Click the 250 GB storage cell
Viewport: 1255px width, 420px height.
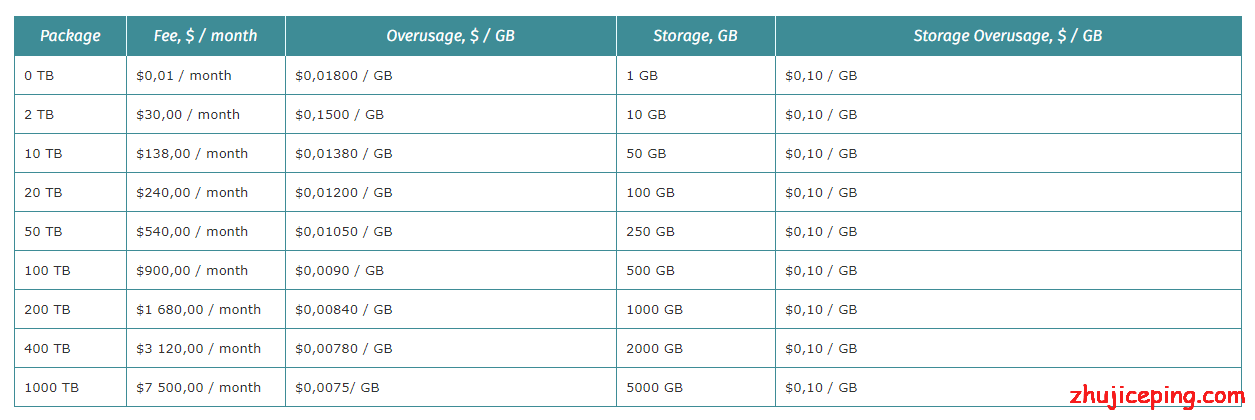(x=696, y=232)
